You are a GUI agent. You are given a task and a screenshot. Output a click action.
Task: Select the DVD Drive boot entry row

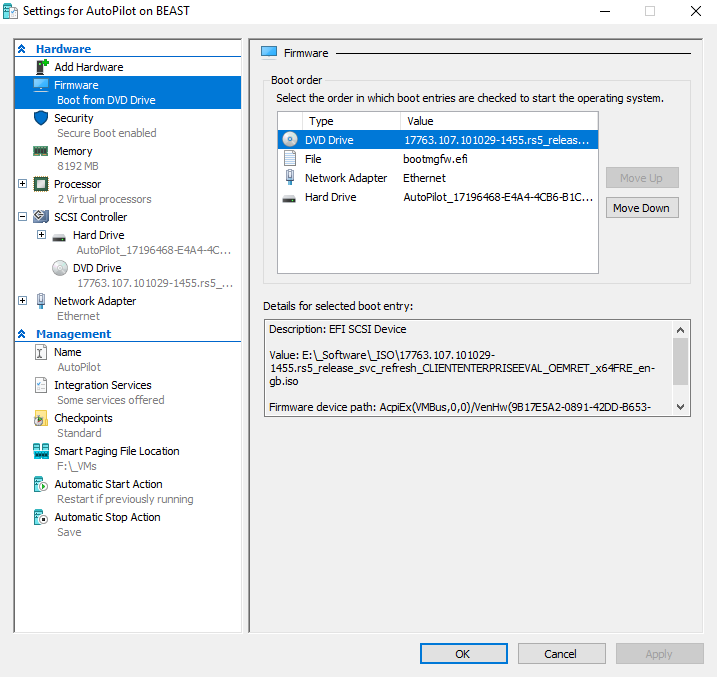438,139
